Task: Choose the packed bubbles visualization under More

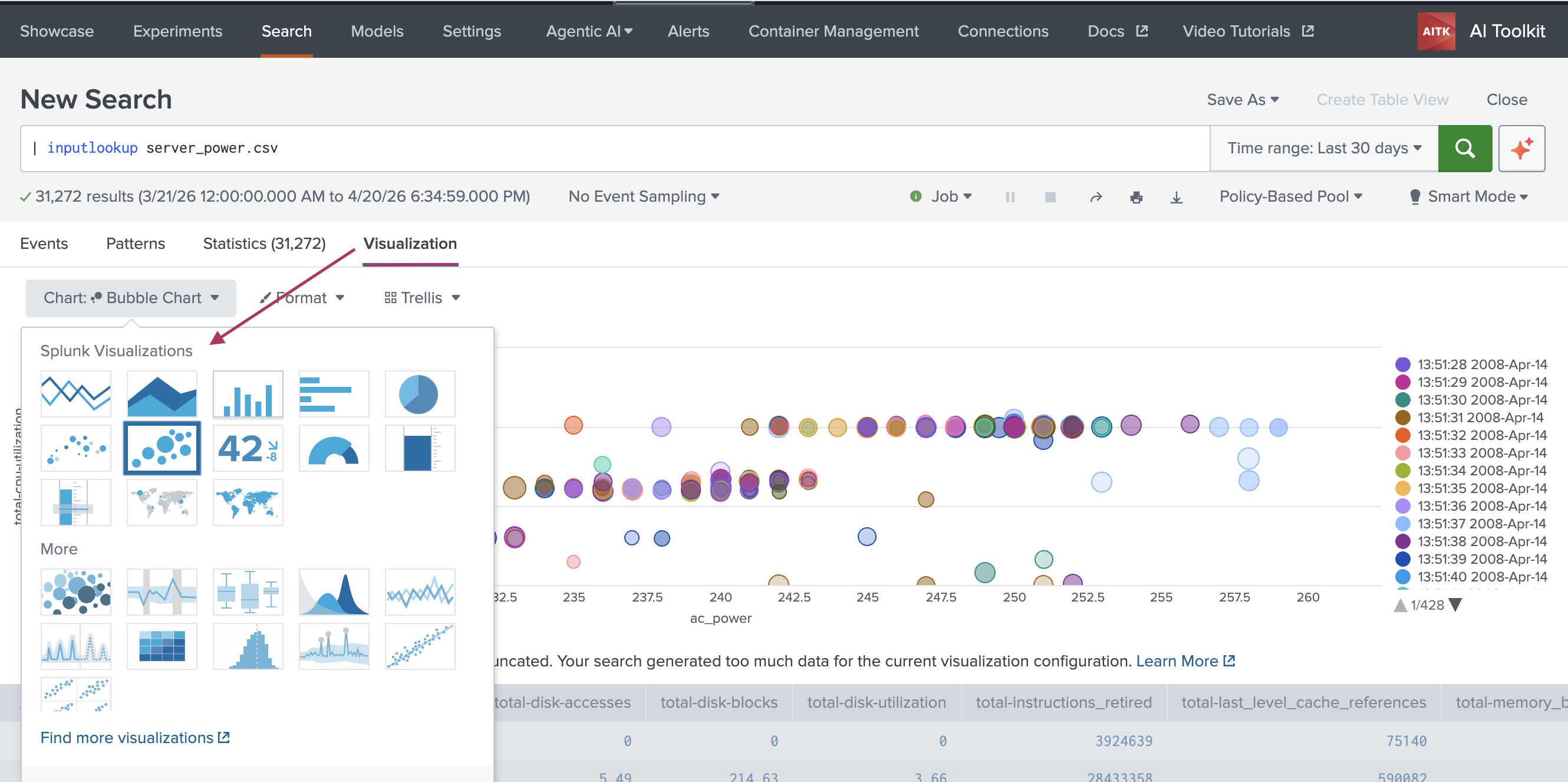Action: 76,592
